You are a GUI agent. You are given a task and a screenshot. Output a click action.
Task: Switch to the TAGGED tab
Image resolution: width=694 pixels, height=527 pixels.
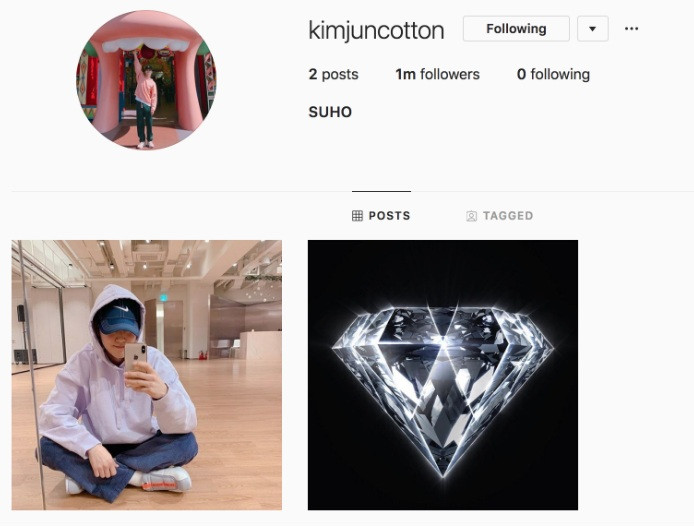(x=500, y=216)
